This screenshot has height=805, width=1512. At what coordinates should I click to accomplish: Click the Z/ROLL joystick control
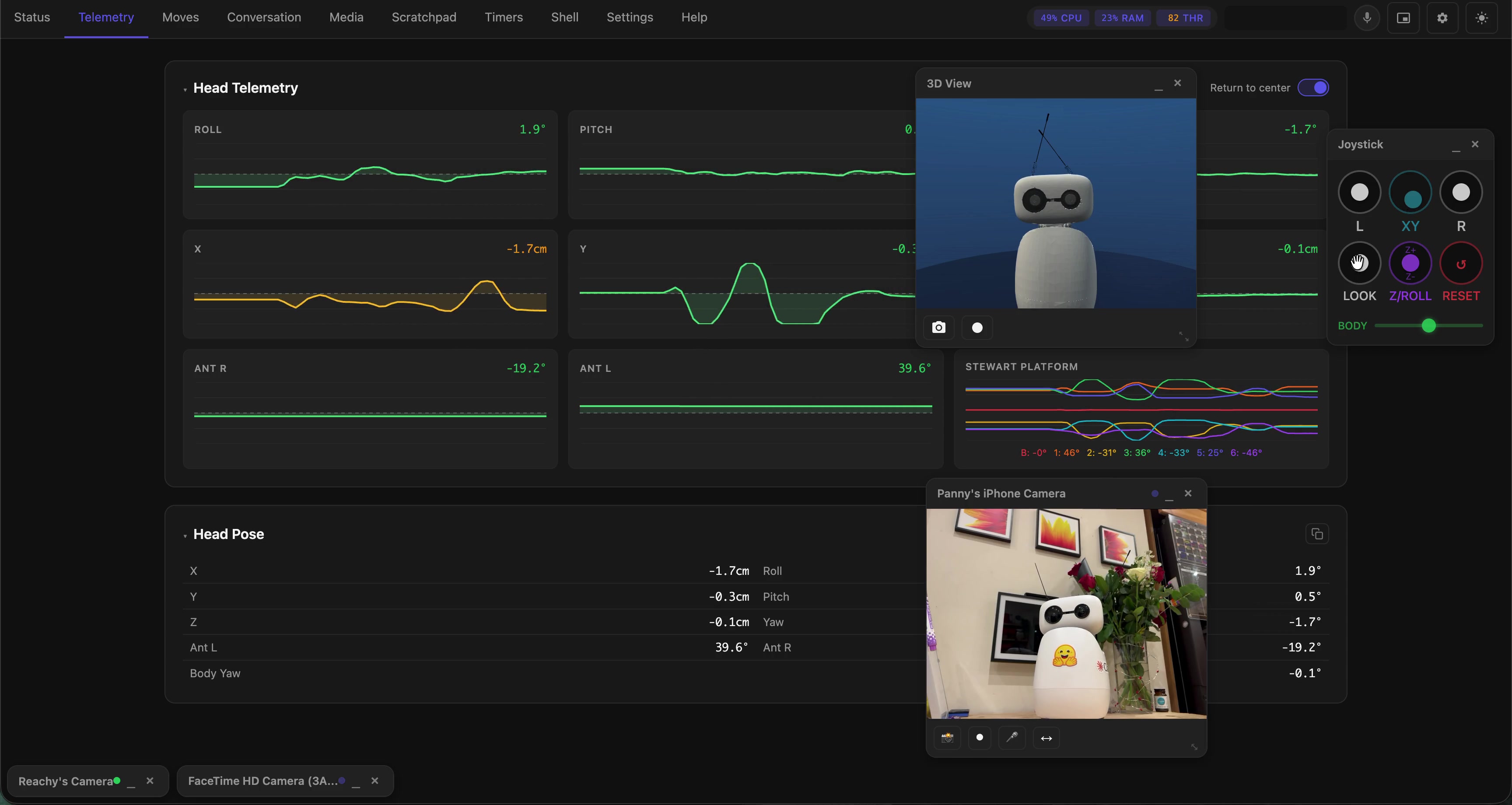pyautogui.click(x=1410, y=263)
